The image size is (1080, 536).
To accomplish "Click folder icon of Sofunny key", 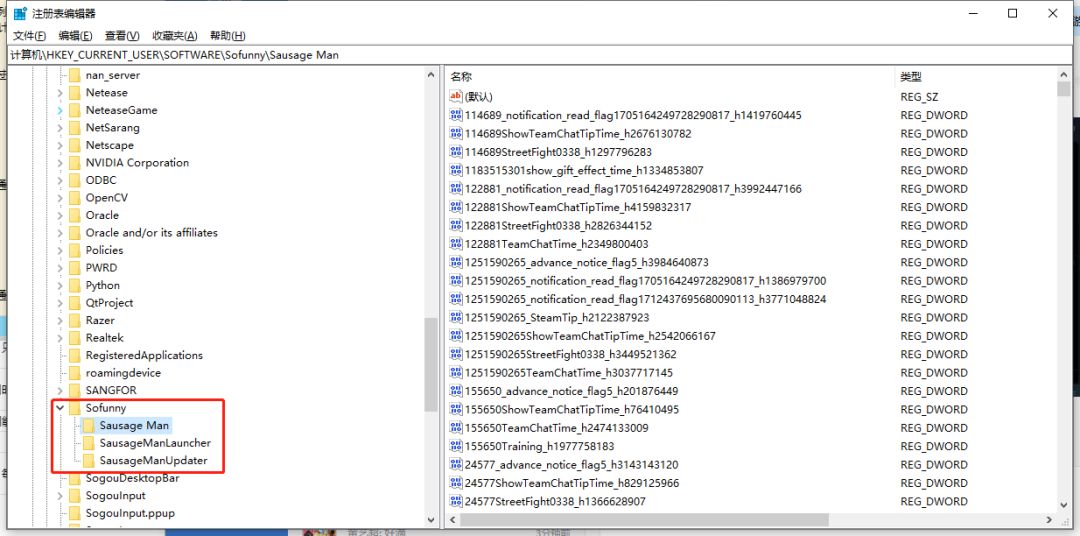I will [74, 408].
